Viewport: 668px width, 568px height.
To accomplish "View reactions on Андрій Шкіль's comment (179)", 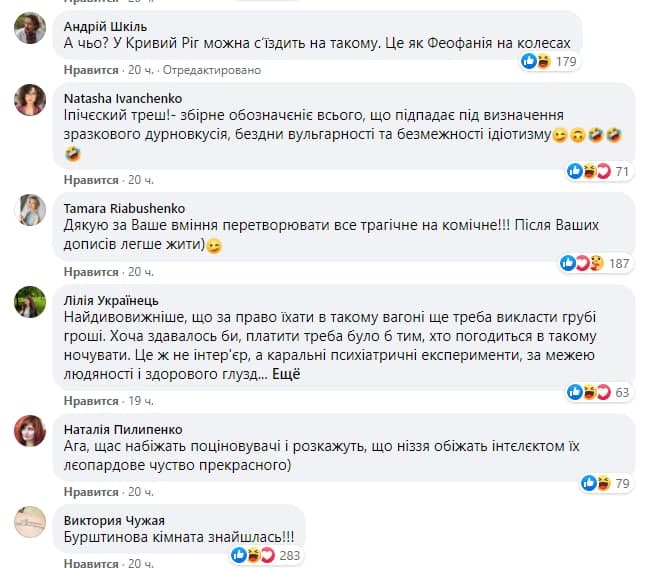I will (551, 62).
